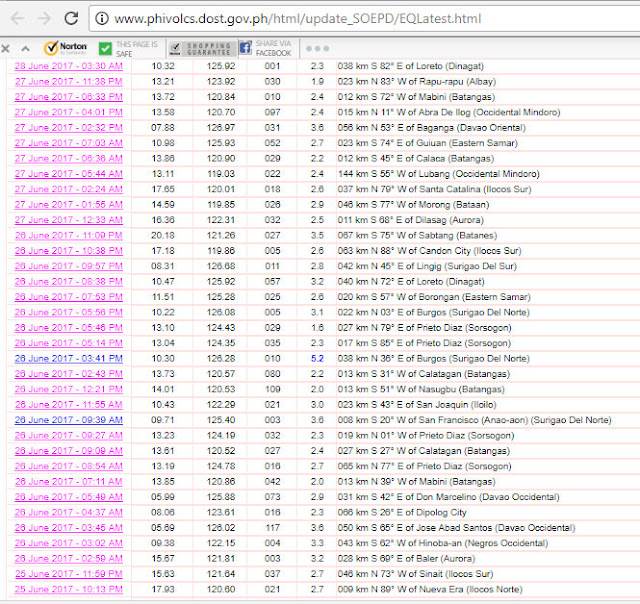The image size is (640, 604).
Task: Select 'Hinoba-an (Negros Occidental)' location text
Action: click(484, 543)
